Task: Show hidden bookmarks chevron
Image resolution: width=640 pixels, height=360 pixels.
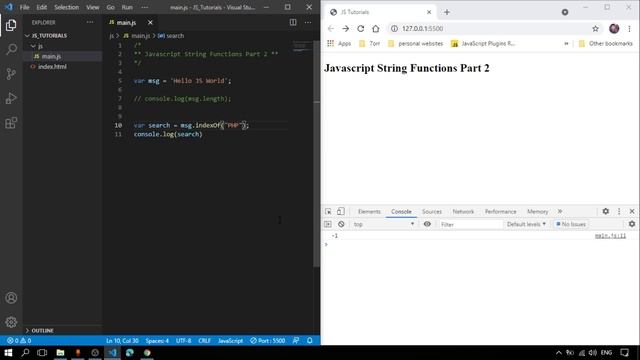Action: (566, 43)
